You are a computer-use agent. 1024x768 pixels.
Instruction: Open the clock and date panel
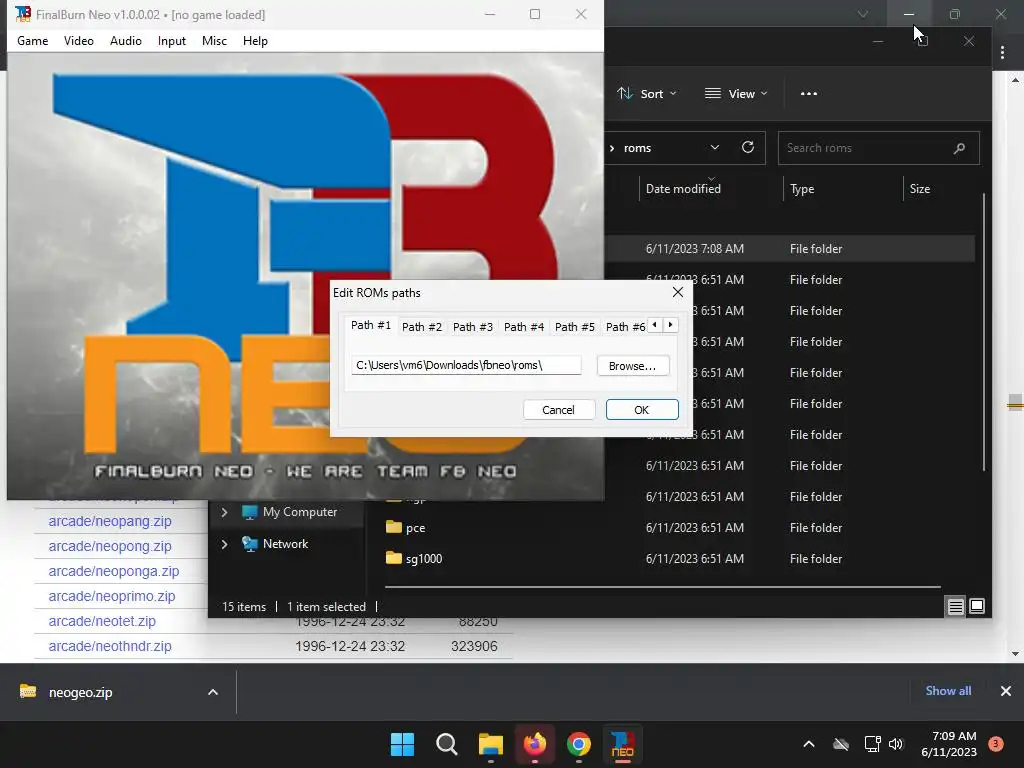click(x=950, y=744)
